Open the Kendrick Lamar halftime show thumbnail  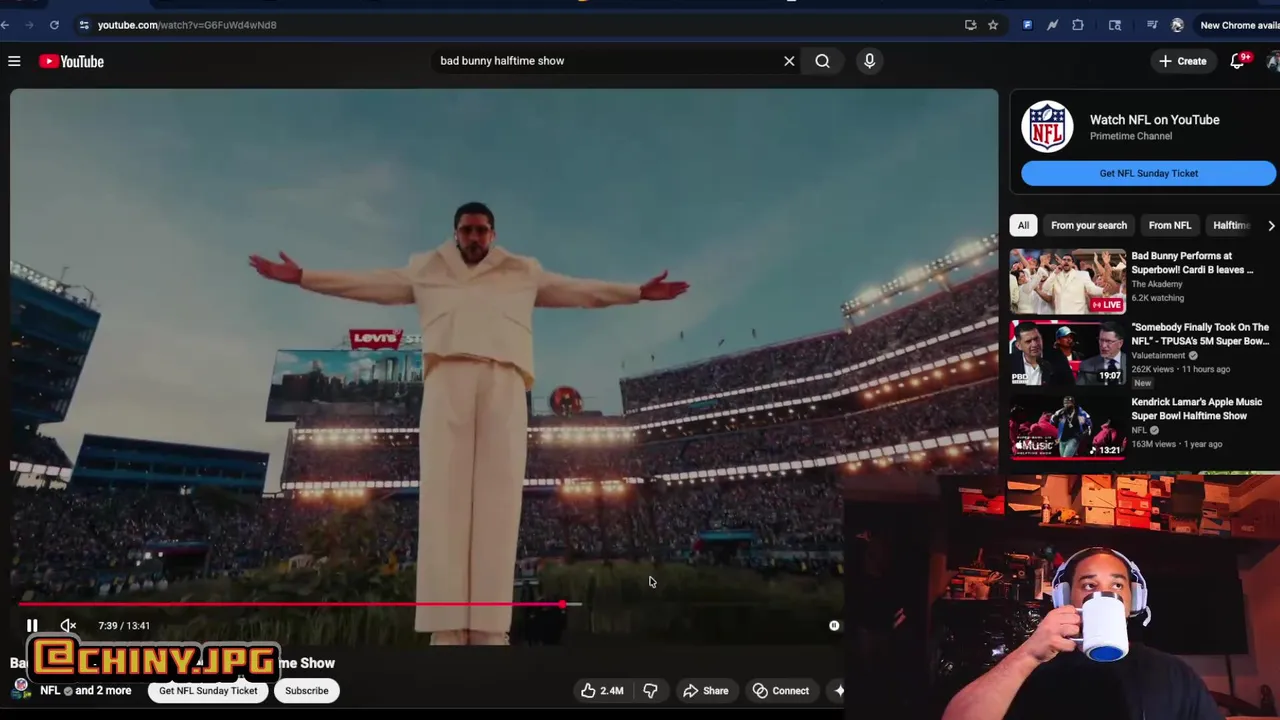(x=1067, y=426)
